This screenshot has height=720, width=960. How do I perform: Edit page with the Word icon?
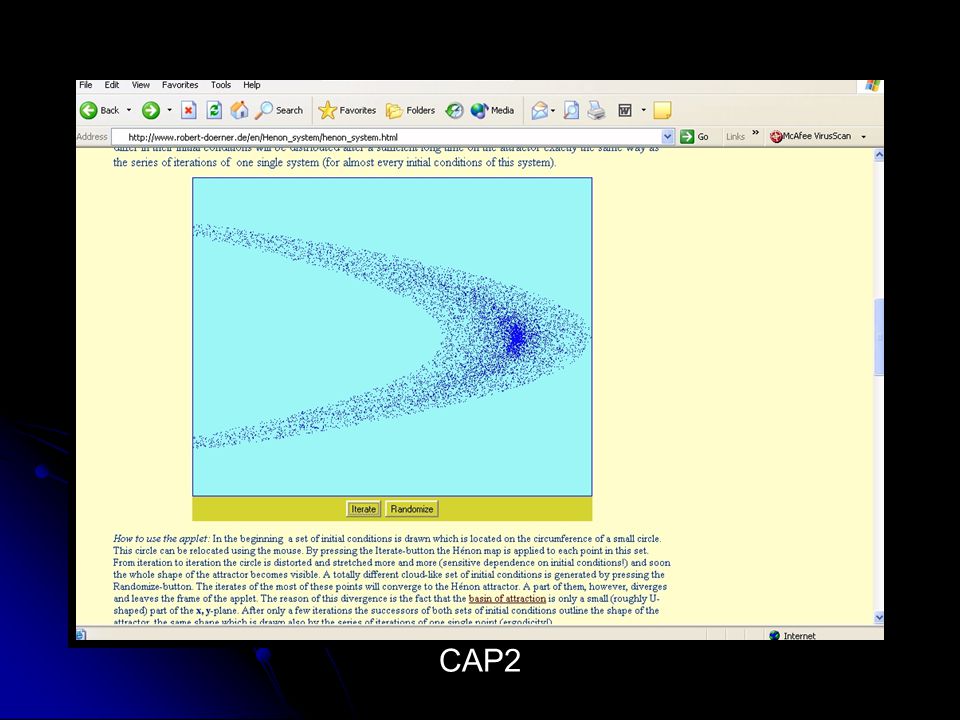[625, 110]
